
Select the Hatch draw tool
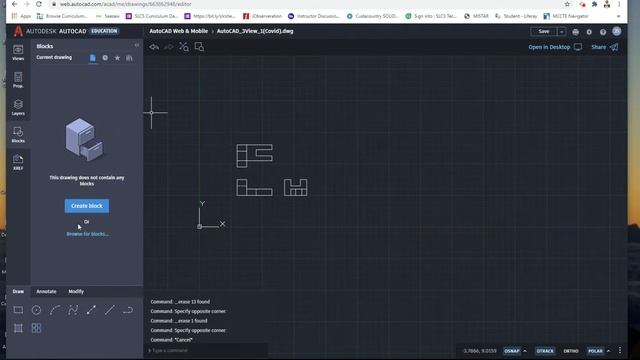click(x=18, y=328)
